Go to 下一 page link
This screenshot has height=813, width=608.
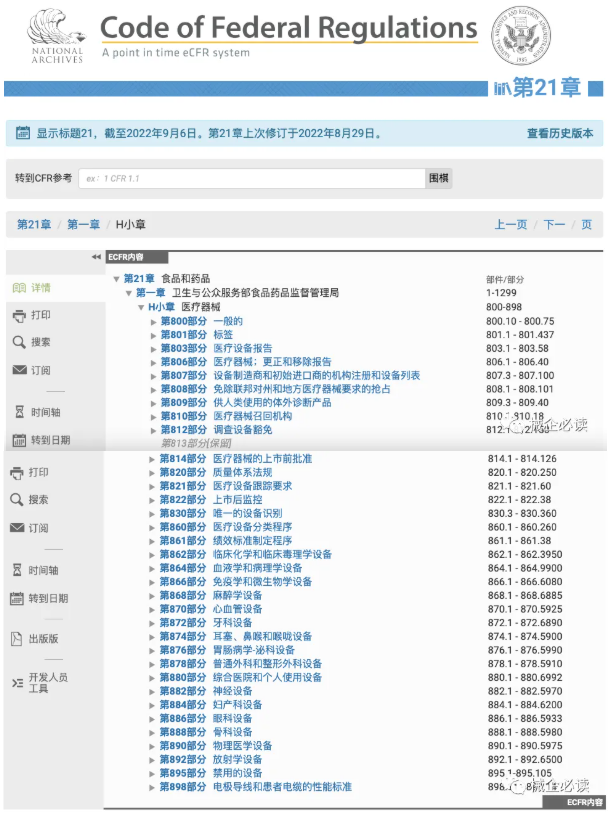tap(554, 225)
